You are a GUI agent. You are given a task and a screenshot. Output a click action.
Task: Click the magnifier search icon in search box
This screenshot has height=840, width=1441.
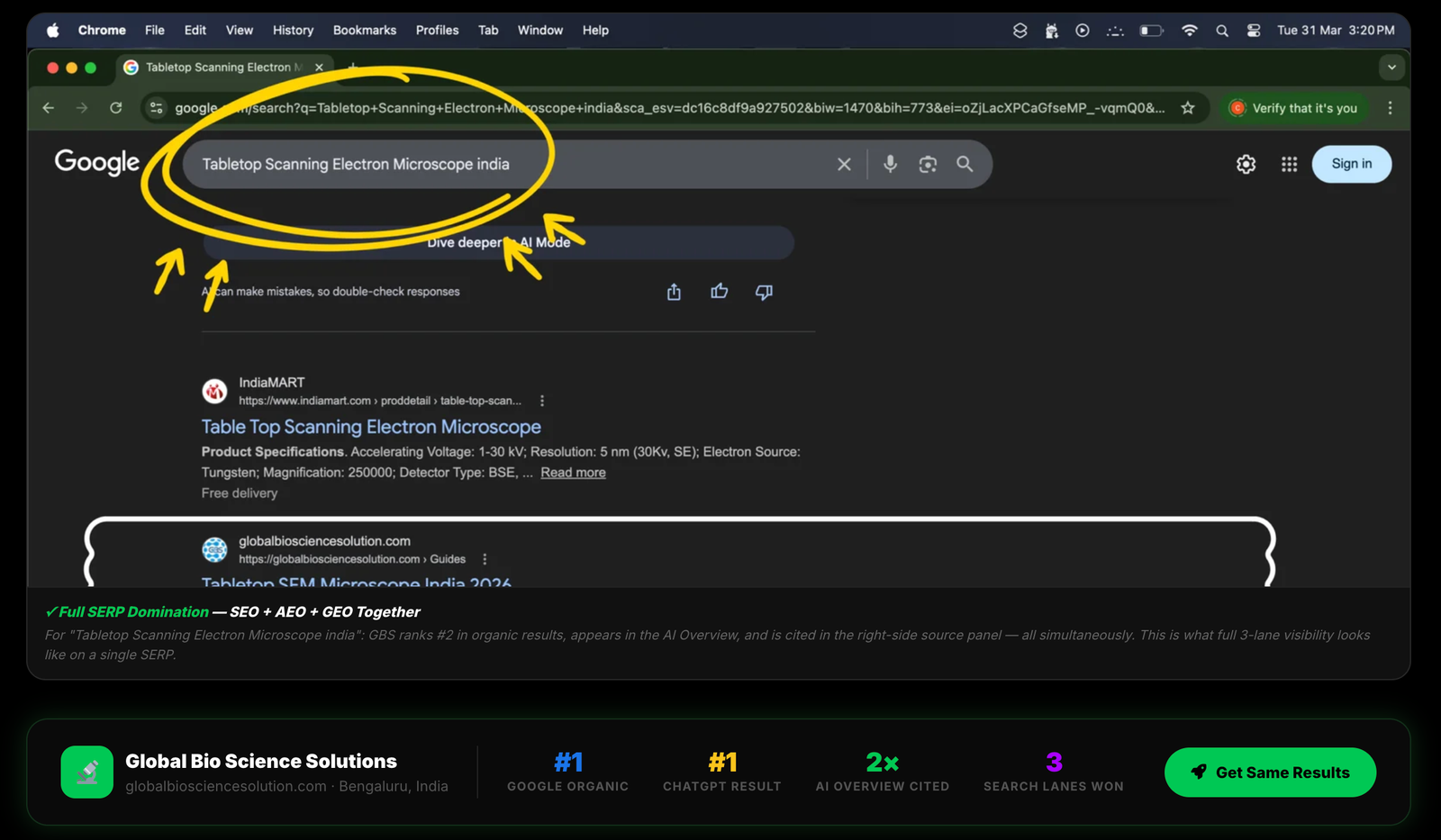point(965,164)
